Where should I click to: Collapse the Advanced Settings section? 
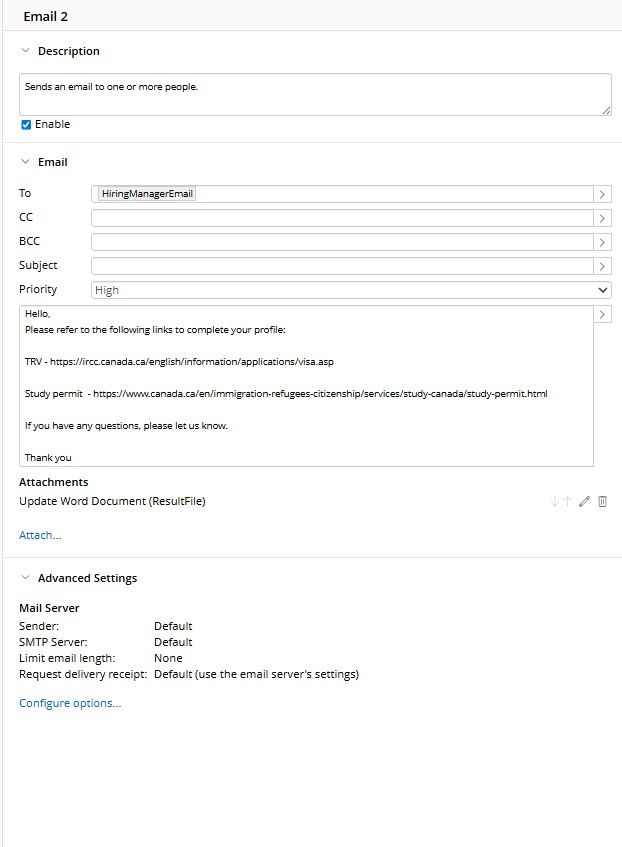[25, 577]
